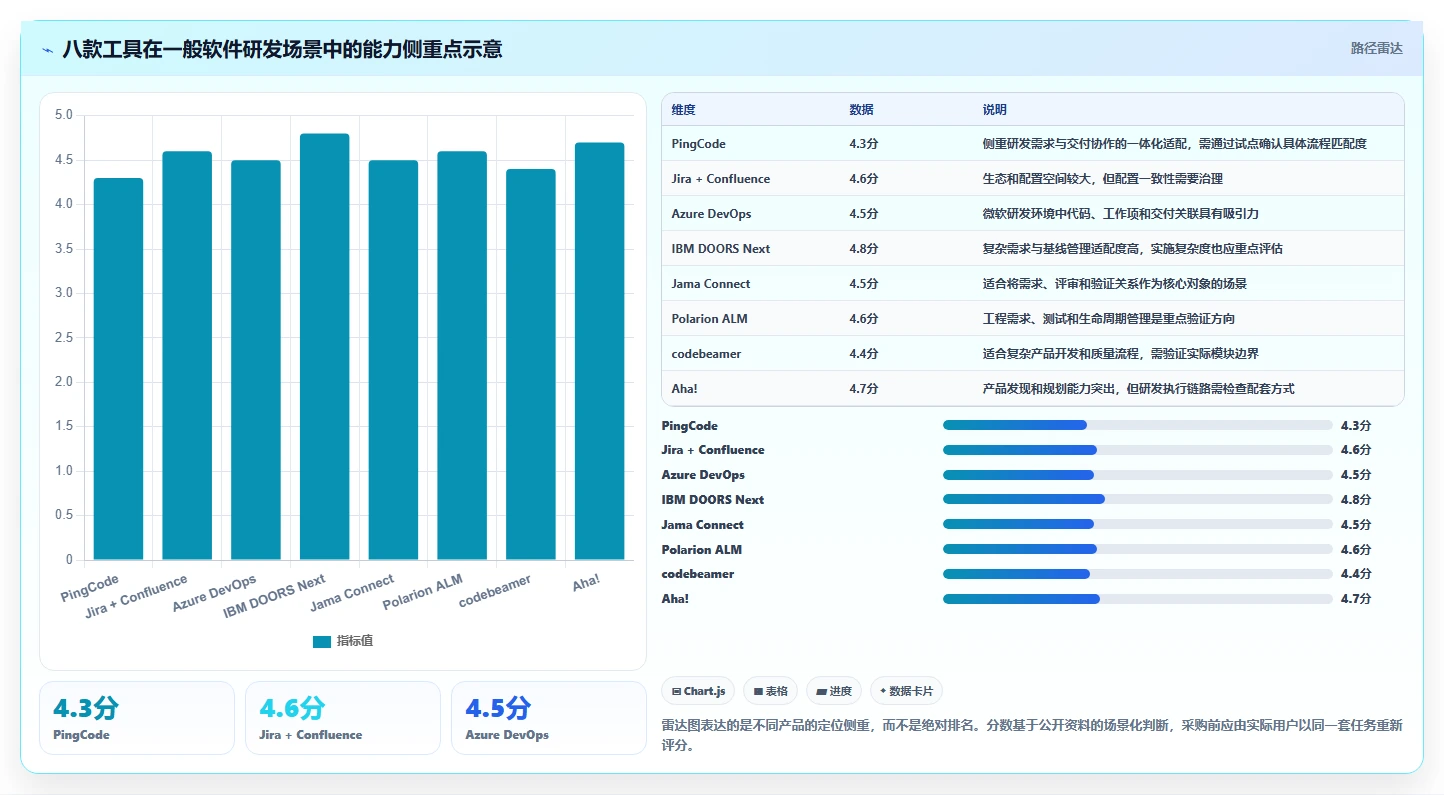Click the codebeamer x-axis label
This screenshot has width=1444, height=795.
point(496,591)
